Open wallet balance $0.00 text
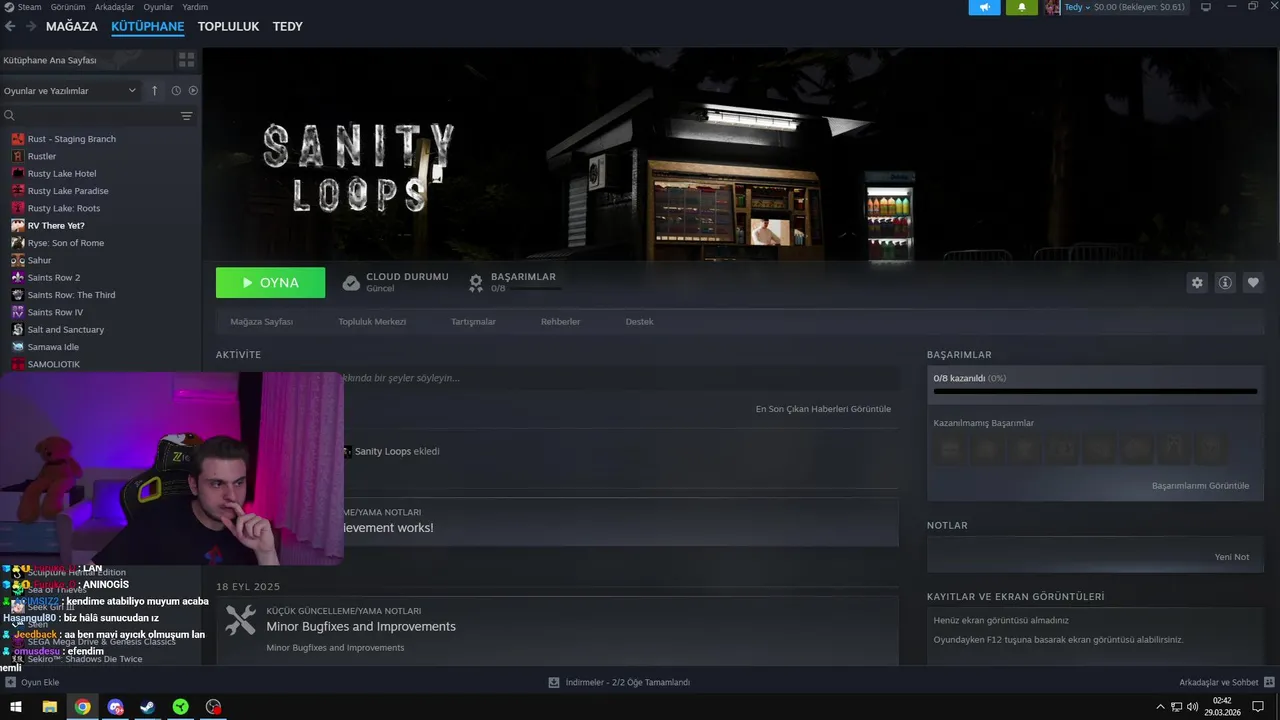 coord(1139,7)
